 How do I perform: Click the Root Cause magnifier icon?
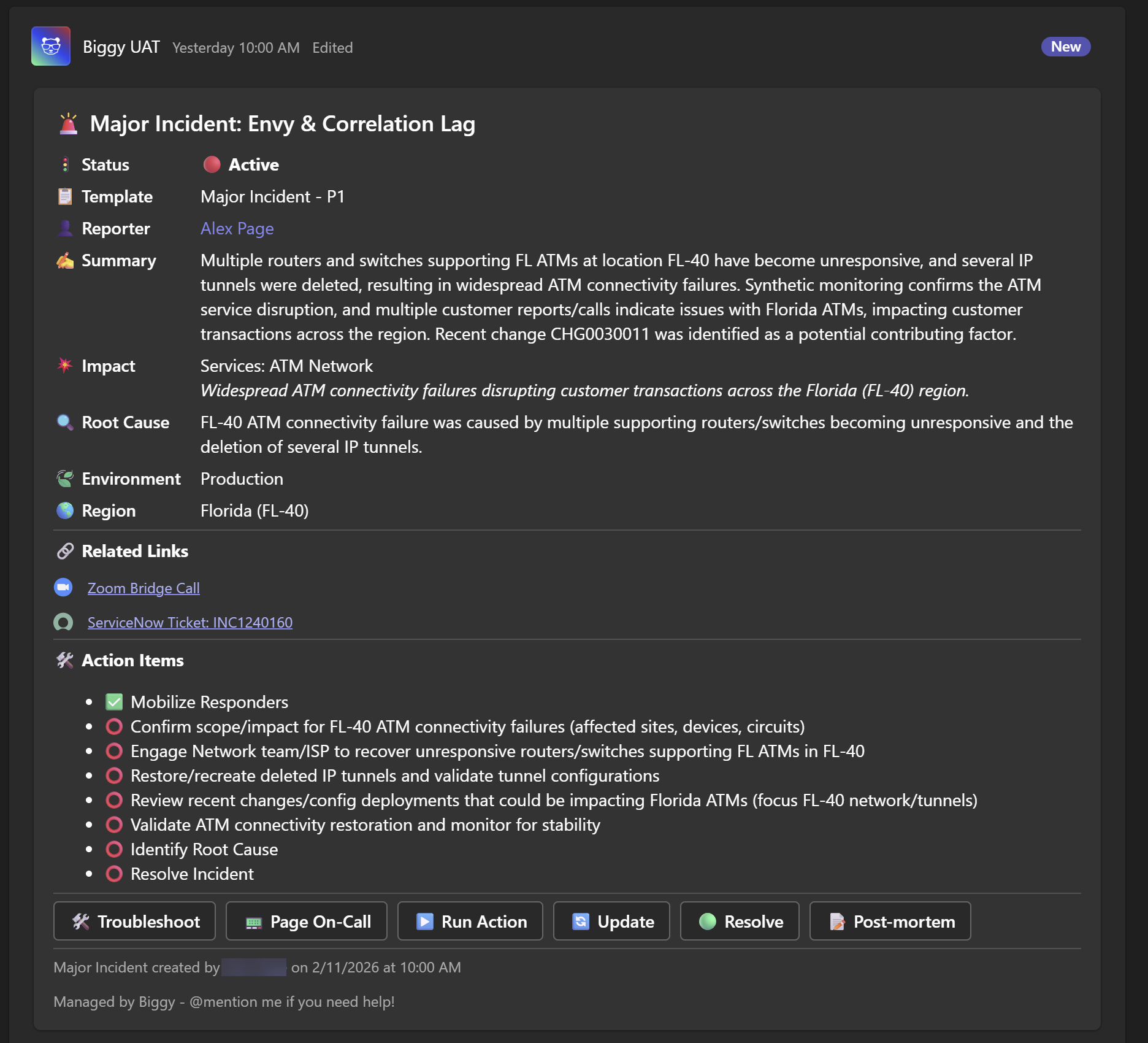65,422
